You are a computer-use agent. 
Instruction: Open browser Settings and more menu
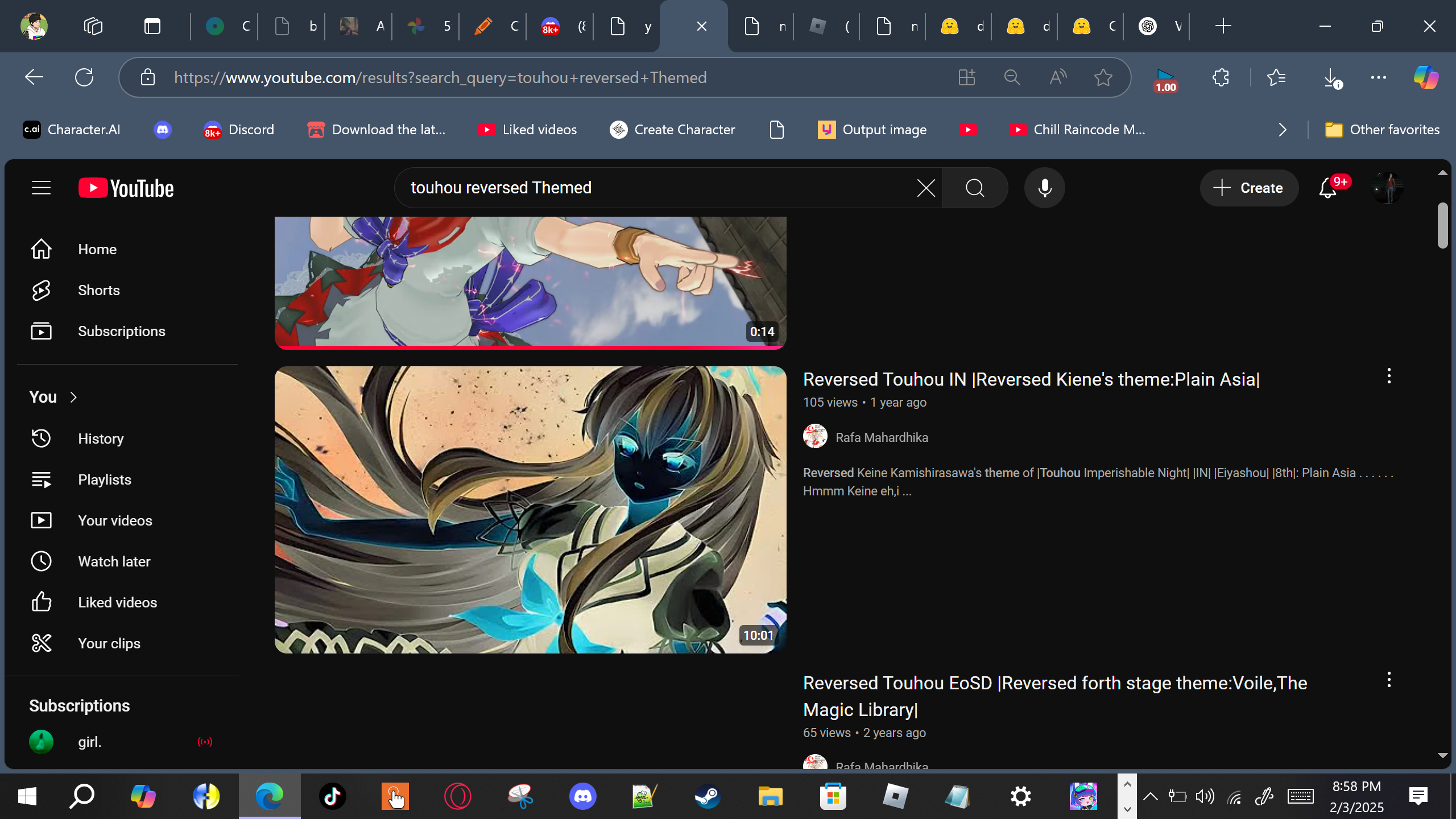pos(1379,77)
